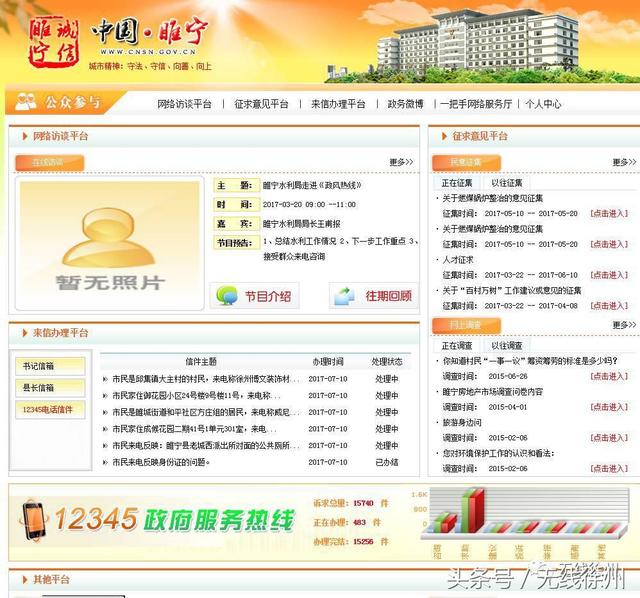Open letter about 御花园小区24号楼
The width and height of the screenshot is (640, 598).
(x=196, y=396)
